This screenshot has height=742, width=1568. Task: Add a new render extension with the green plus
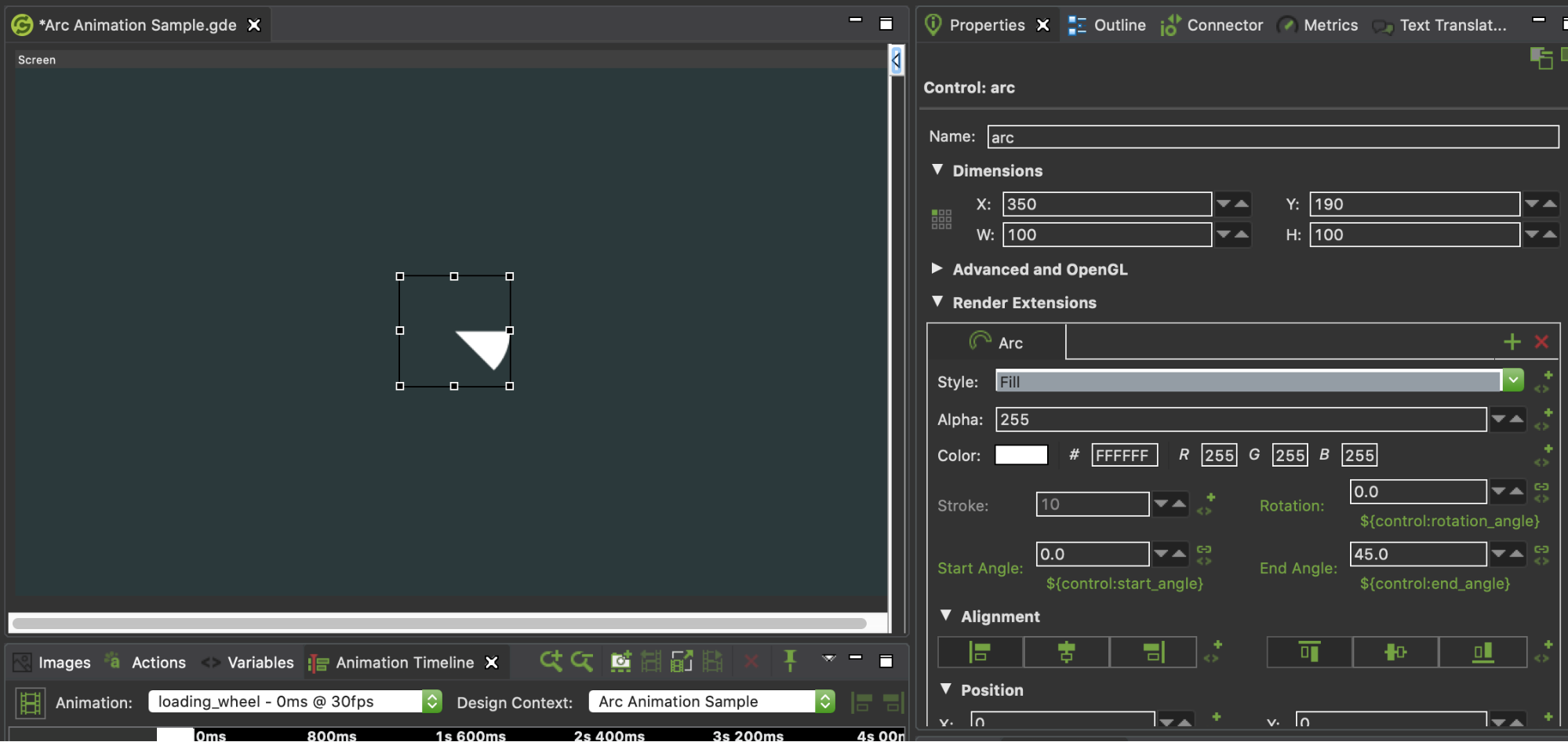pos(1512,342)
